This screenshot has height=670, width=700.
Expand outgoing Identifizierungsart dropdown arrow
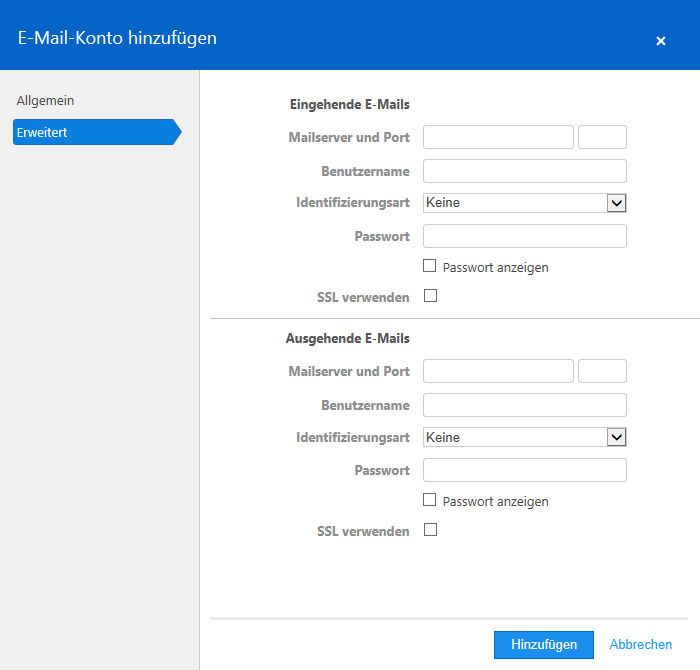(617, 437)
